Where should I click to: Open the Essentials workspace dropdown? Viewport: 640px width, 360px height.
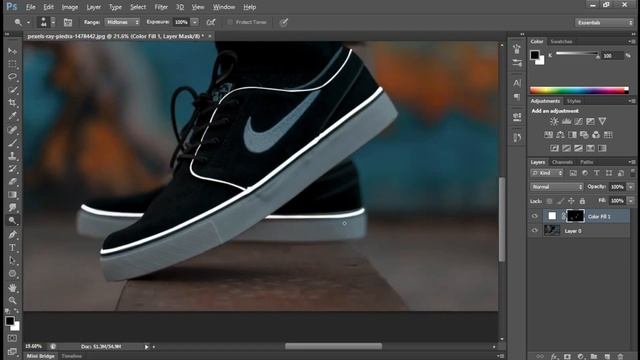(604, 22)
